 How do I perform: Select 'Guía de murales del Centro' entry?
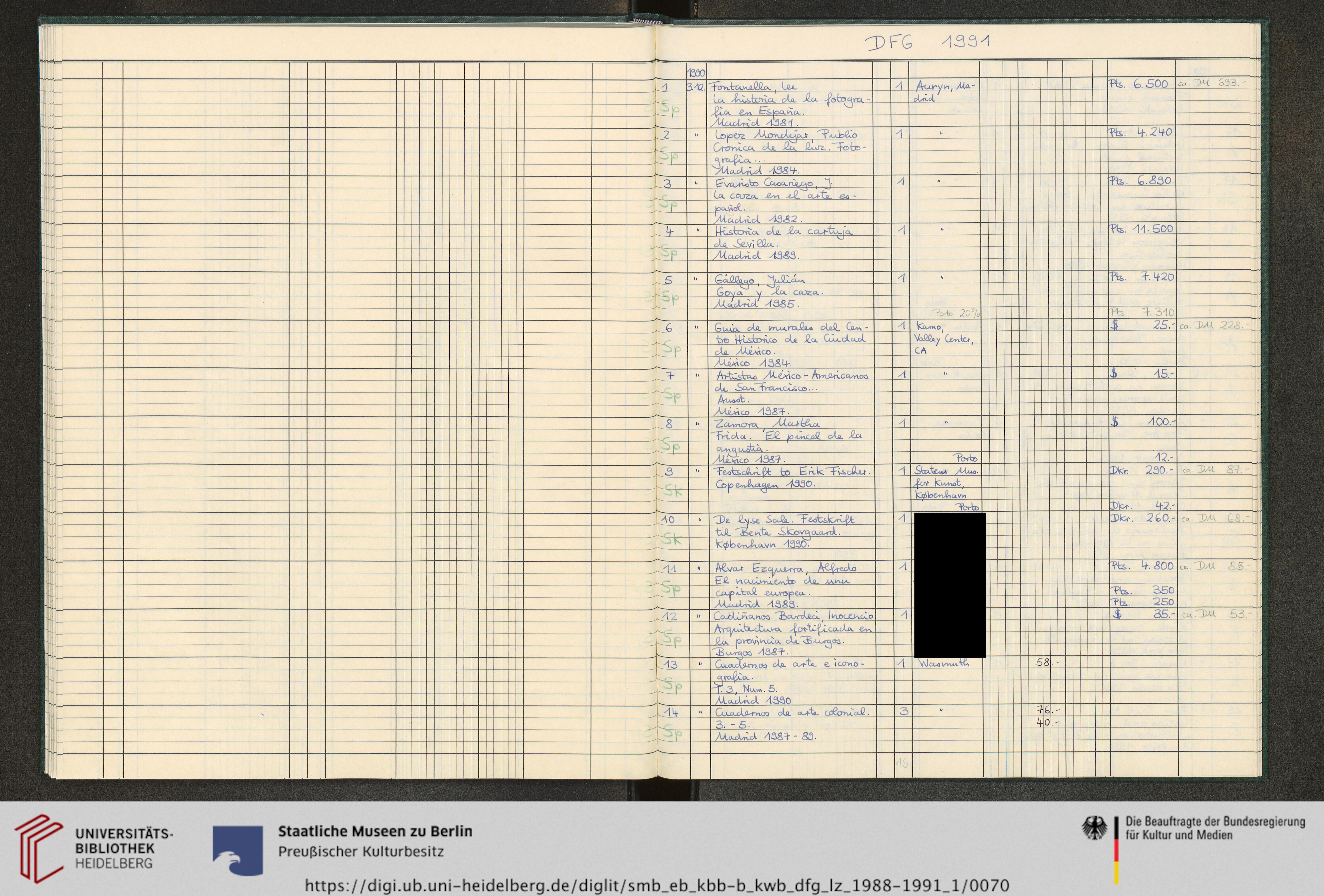(791, 328)
